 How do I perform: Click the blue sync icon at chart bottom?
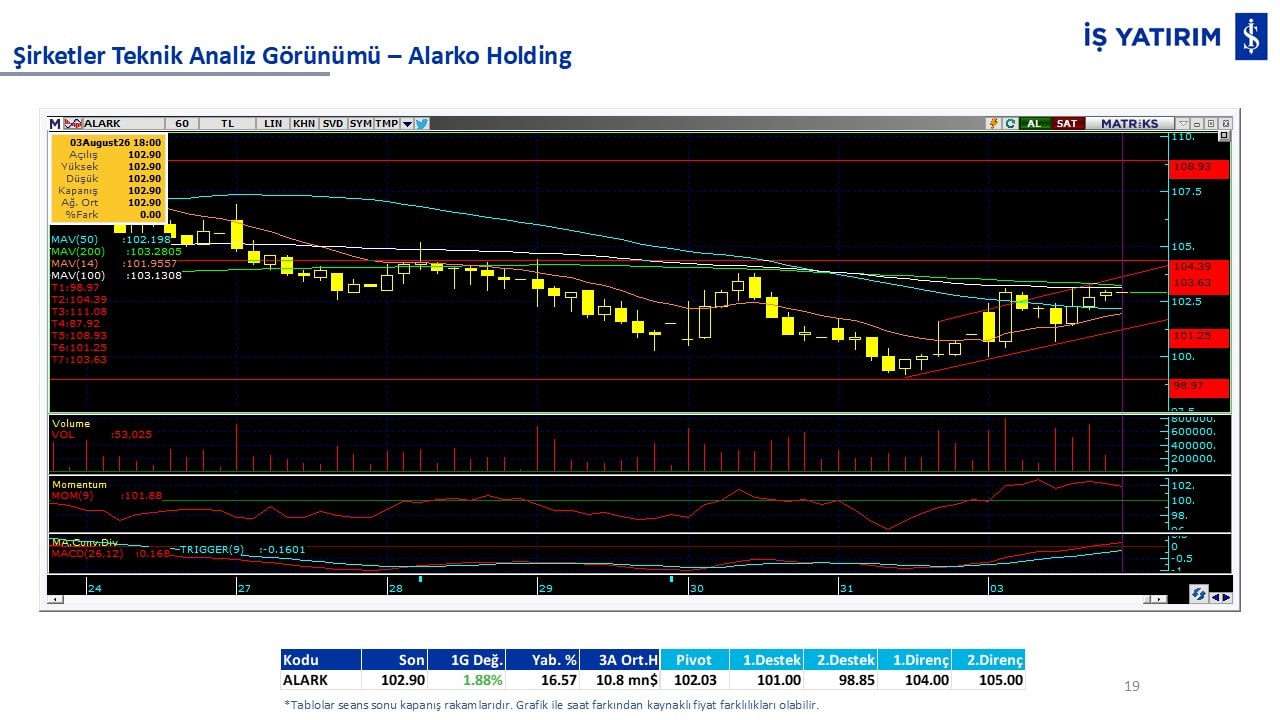click(x=1198, y=595)
